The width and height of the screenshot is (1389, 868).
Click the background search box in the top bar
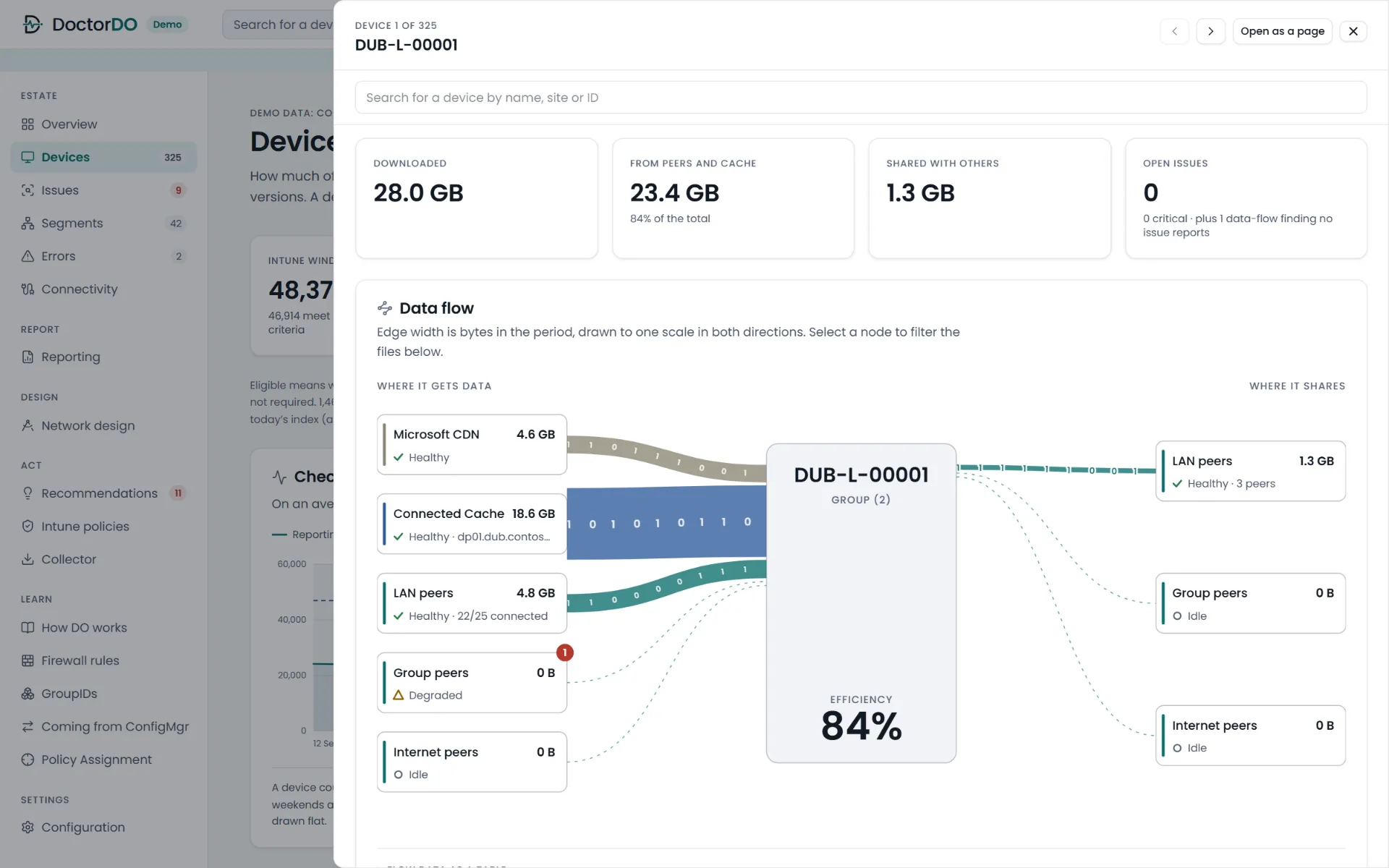tap(279, 25)
